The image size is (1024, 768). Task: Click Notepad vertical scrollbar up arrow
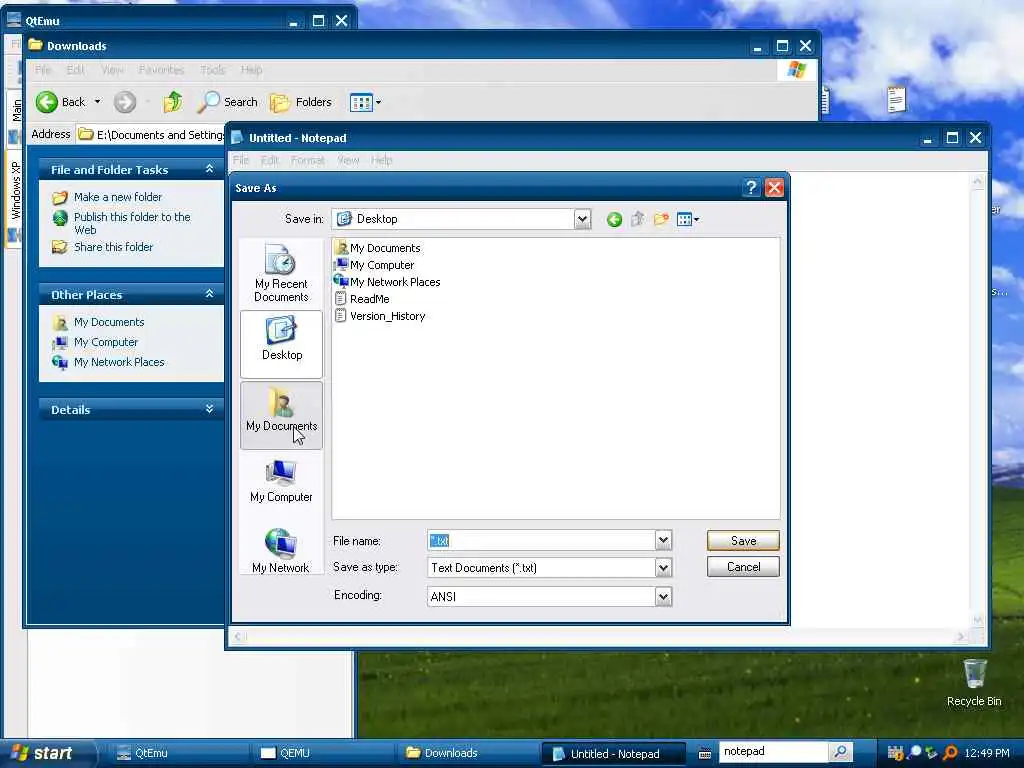tap(978, 181)
